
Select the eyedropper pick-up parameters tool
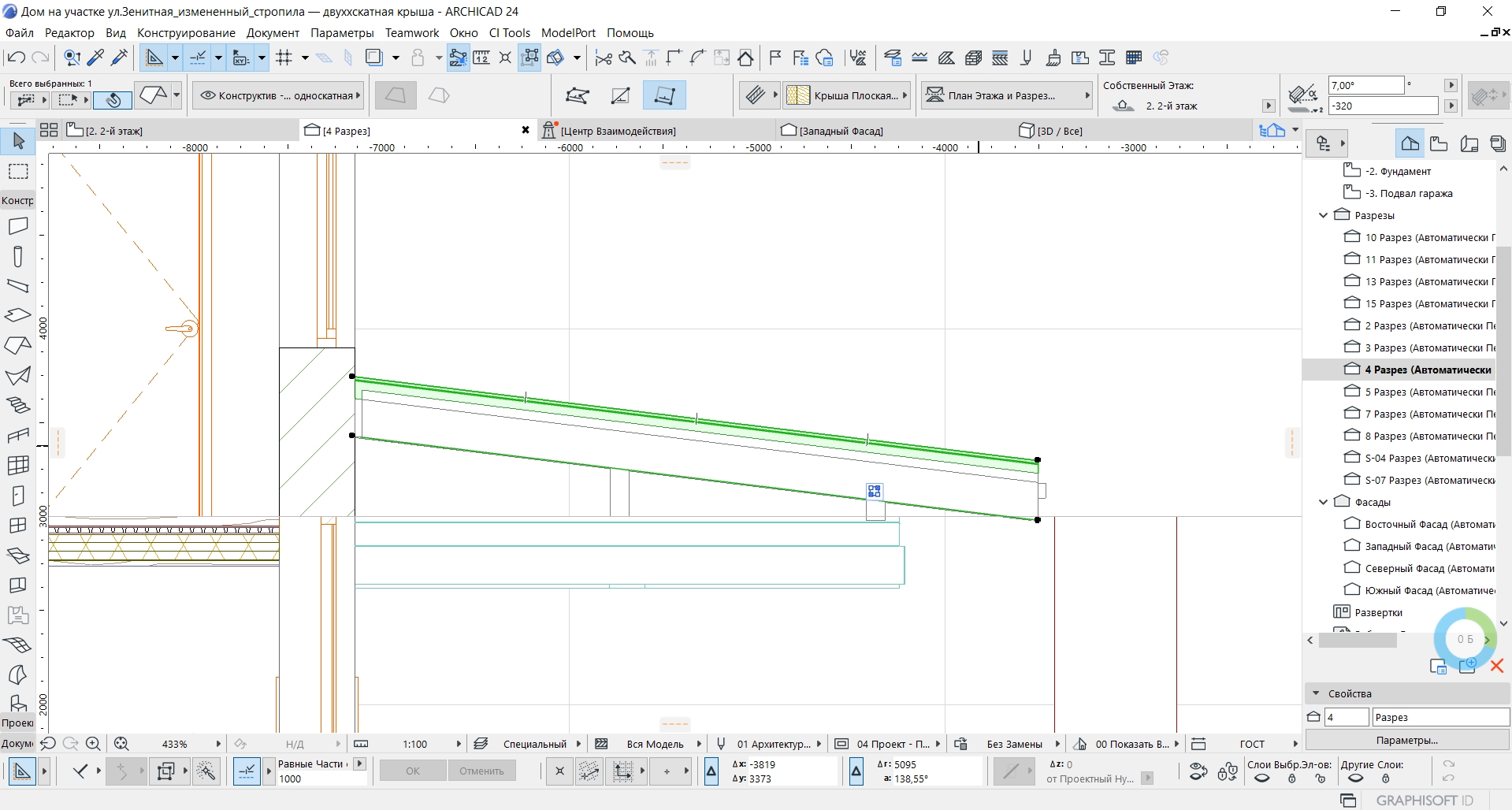(x=96, y=58)
